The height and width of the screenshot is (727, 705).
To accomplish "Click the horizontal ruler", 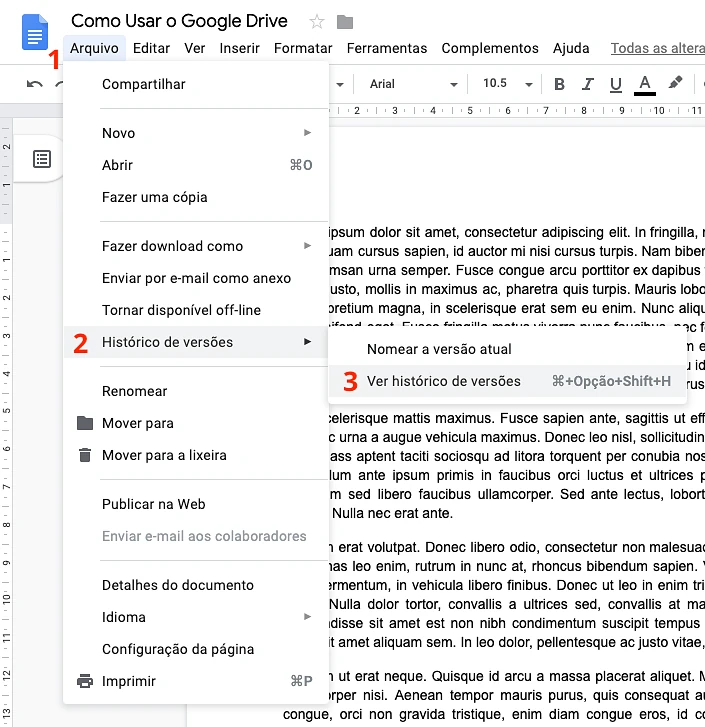I will point(517,111).
